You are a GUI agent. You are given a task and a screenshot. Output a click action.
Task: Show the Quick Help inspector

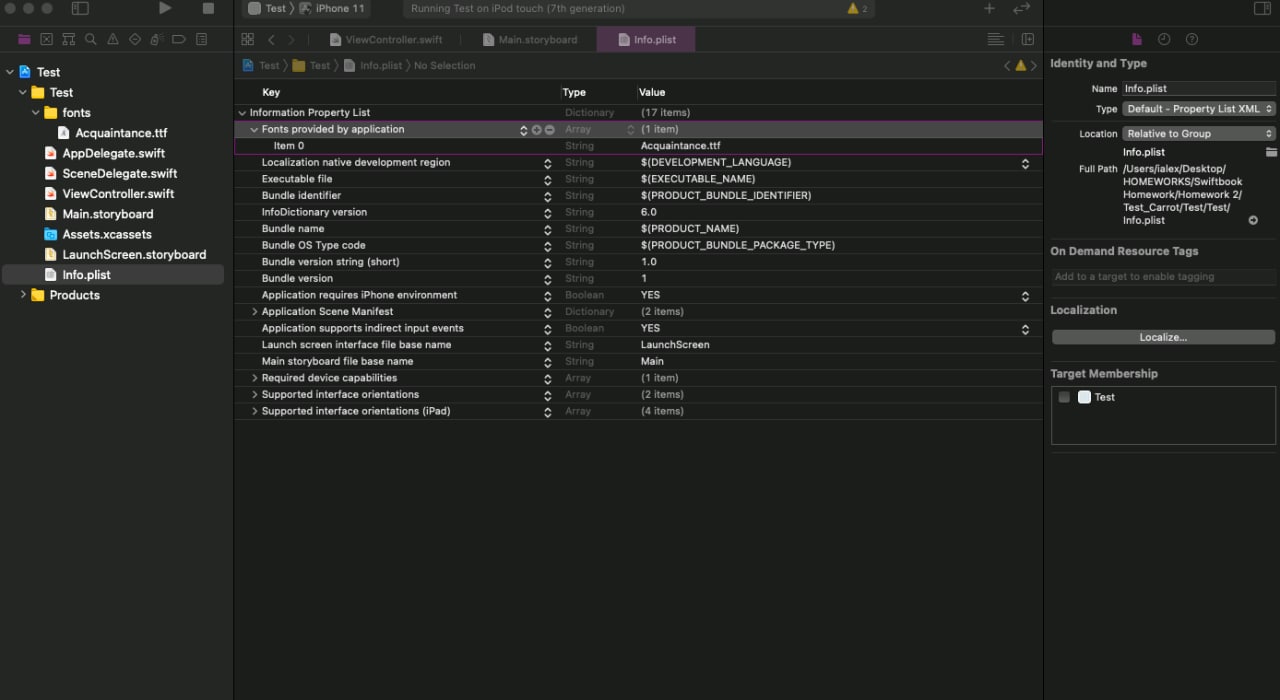[1192, 39]
